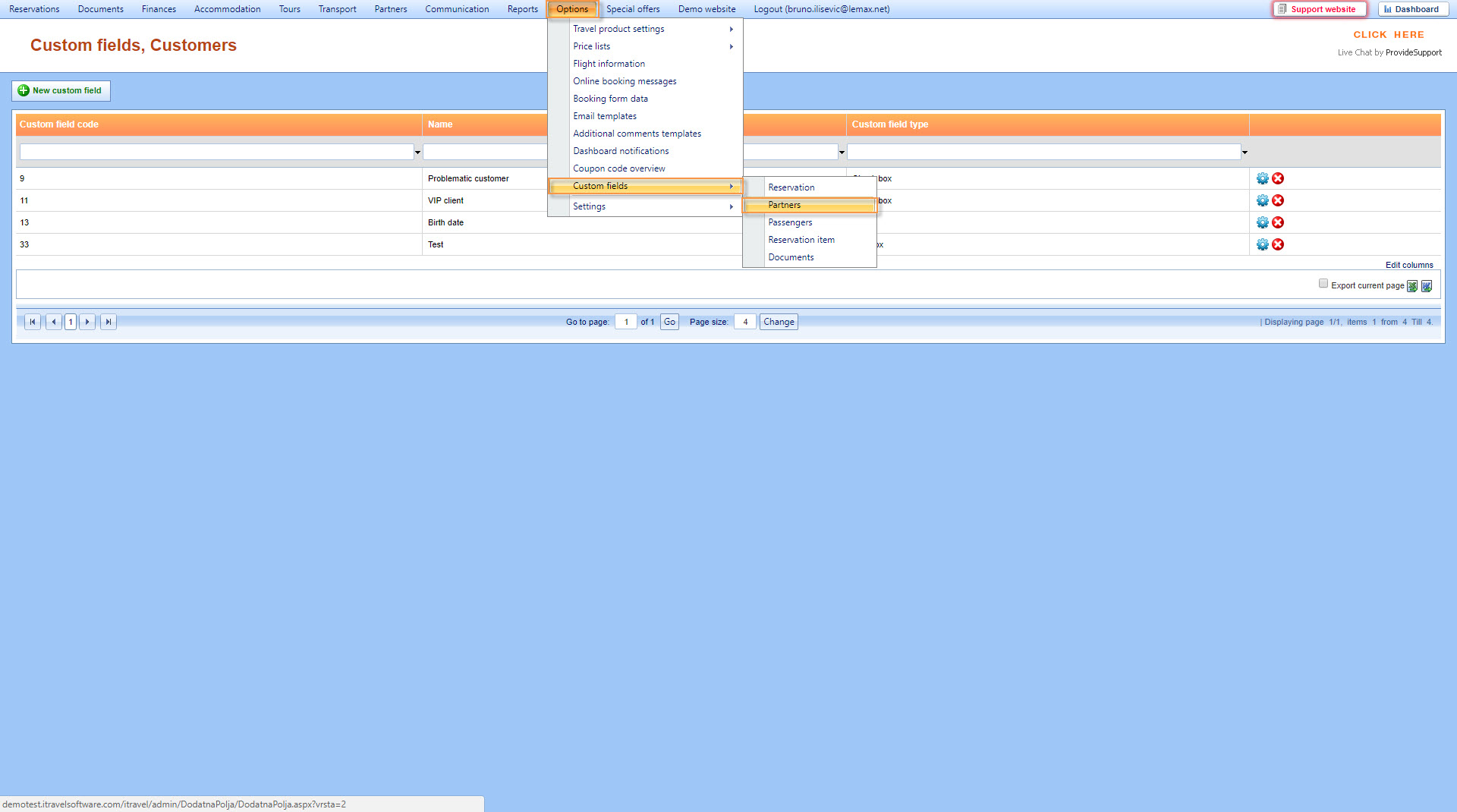Viewport: 1457px width, 812px height.
Task: Click edit gear icon for Problematic customer row
Action: [x=1262, y=178]
